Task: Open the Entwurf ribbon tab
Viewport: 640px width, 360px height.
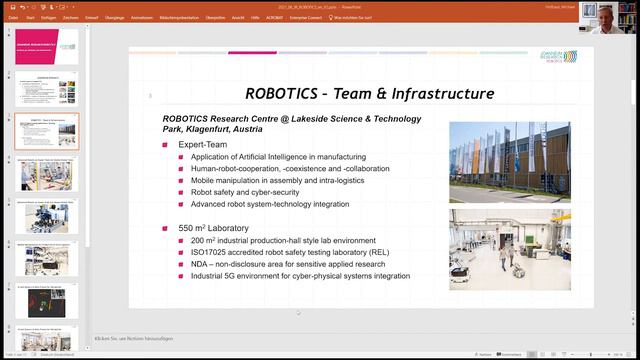Action: 91,18
